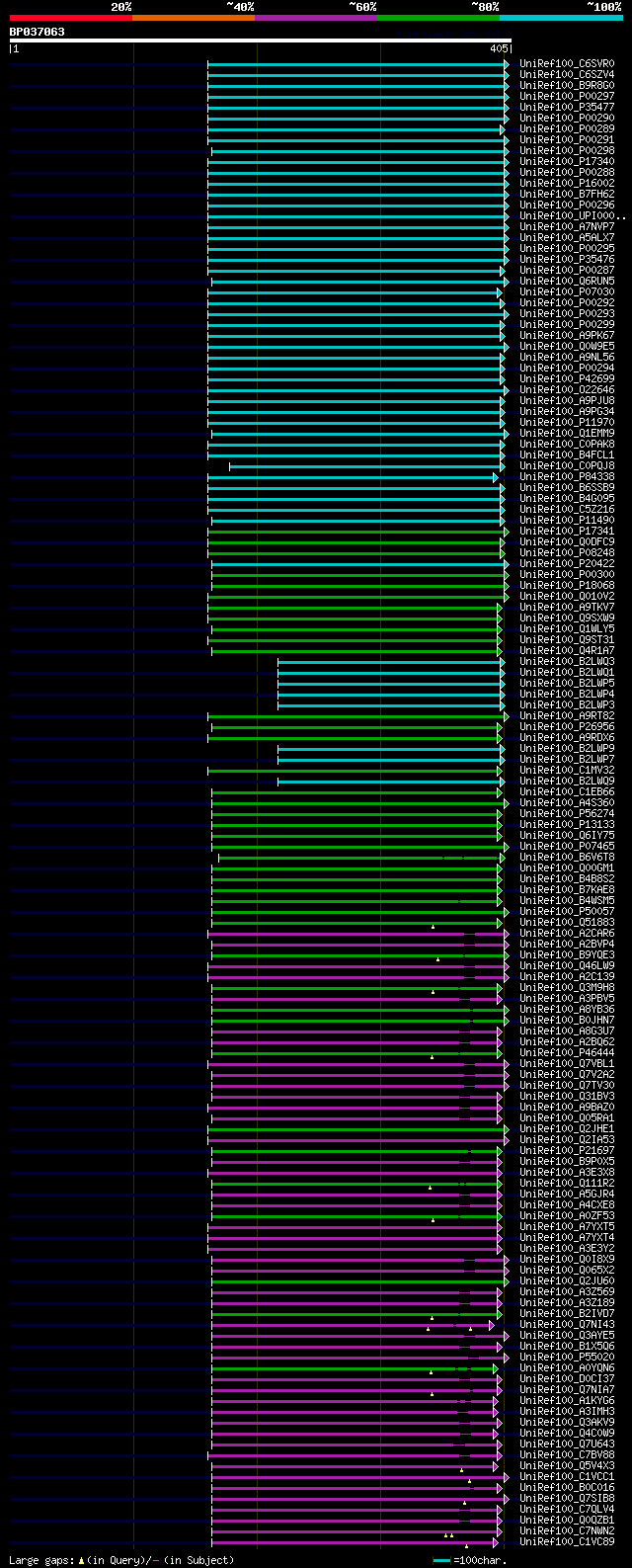Select the UniRef100_Q1EMM9 label
This screenshot has height=1568, width=632.
[x=567, y=433]
